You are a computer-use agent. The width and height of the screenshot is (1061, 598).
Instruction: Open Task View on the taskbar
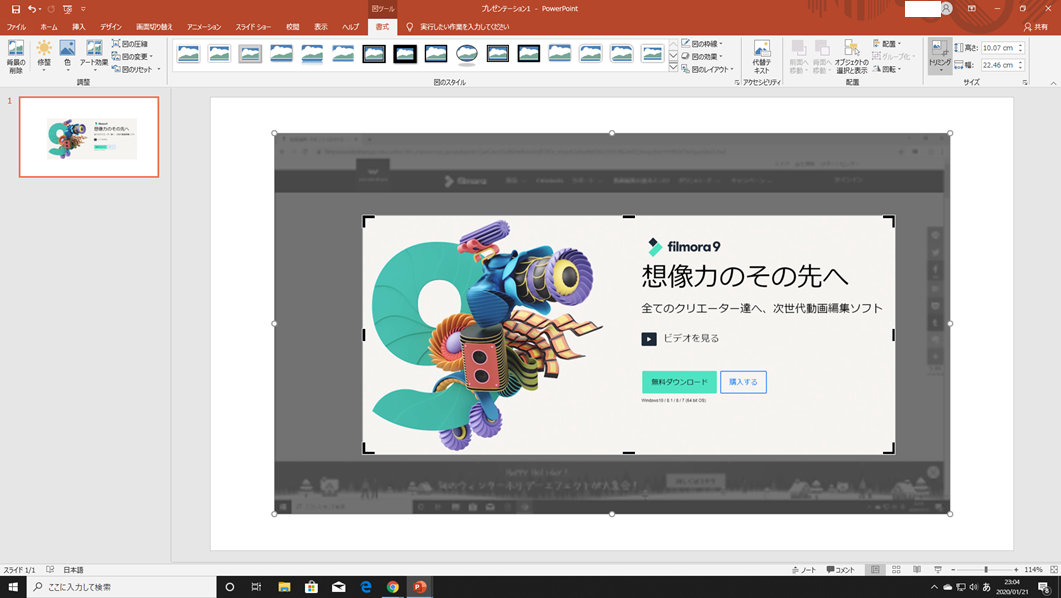[256, 586]
